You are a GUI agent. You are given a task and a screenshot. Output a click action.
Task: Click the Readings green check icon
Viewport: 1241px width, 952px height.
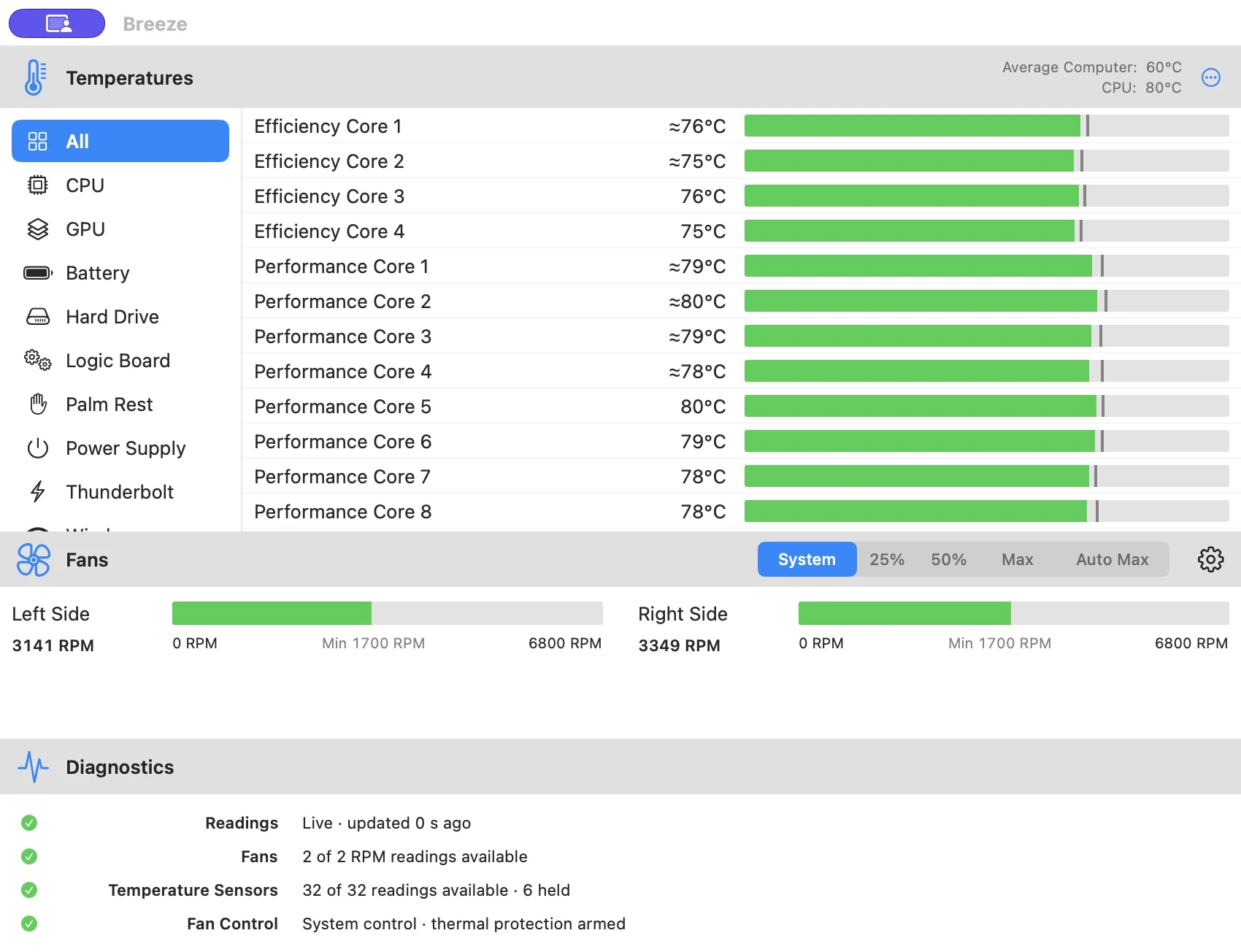(29, 823)
